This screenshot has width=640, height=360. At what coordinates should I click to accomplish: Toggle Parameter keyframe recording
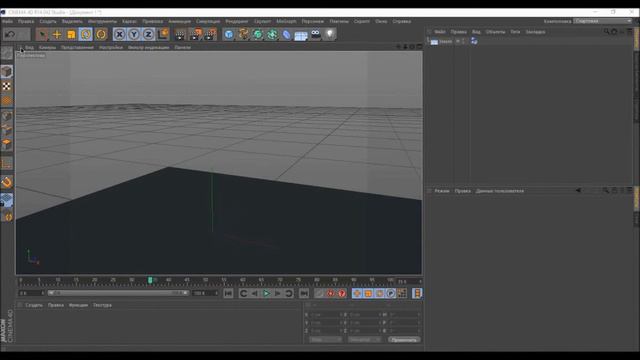391,293
